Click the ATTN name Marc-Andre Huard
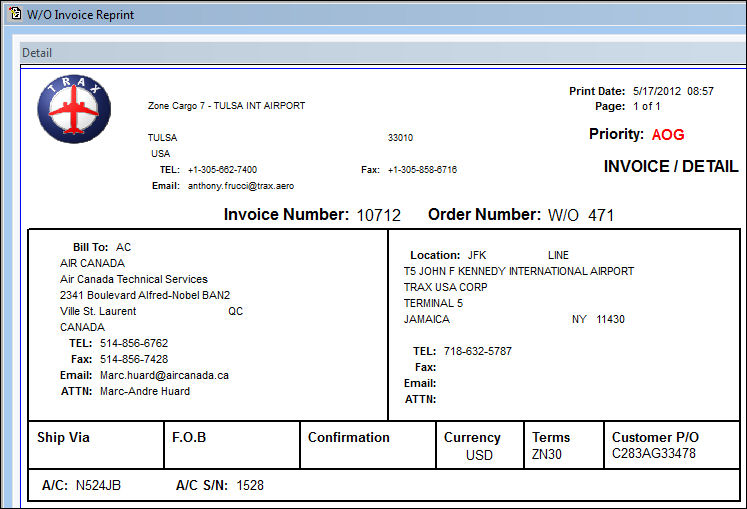Image resolution: width=747 pixels, height=509 pixels. click(x=145, y=391)
